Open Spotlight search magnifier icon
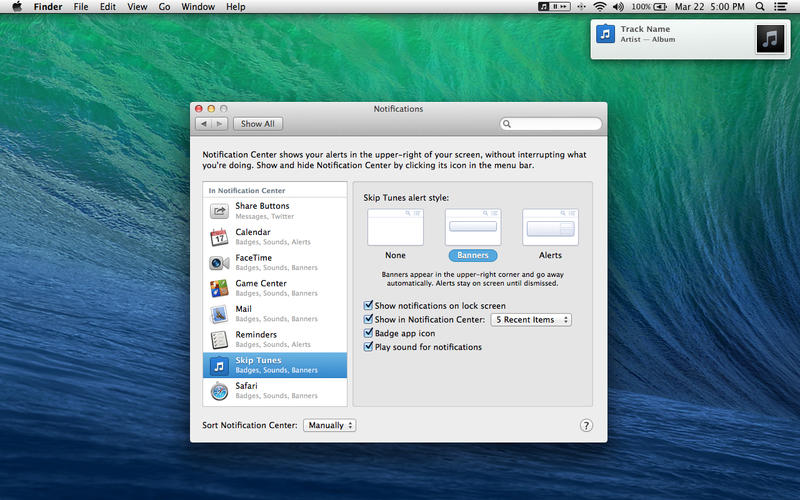Screen dimensions: 800x500 [x=760, y=7]
